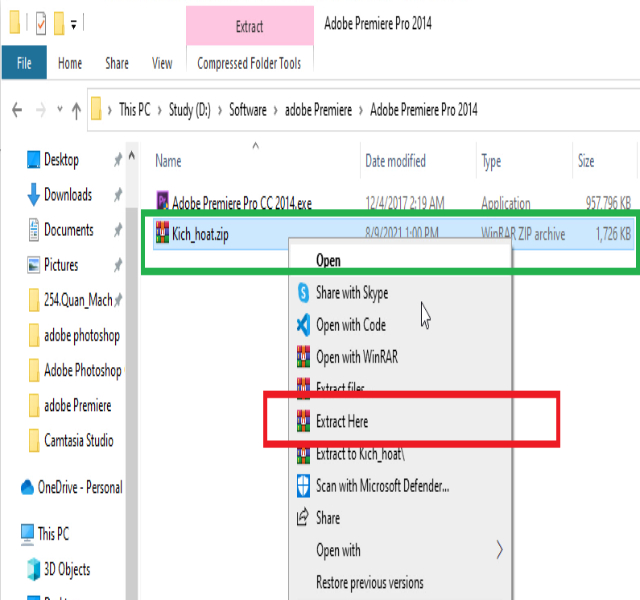Open Downloads in the navigation pane
Screen dimensions: 640x600
[68, 195]
